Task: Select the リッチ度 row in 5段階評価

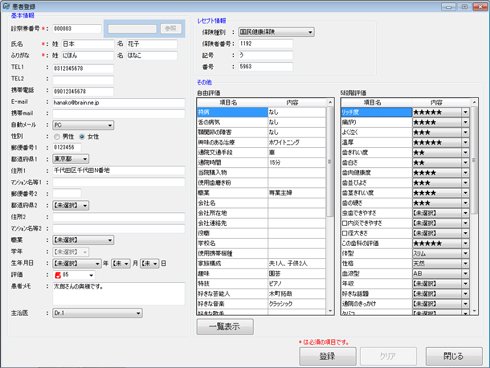Action: (405, 112)
